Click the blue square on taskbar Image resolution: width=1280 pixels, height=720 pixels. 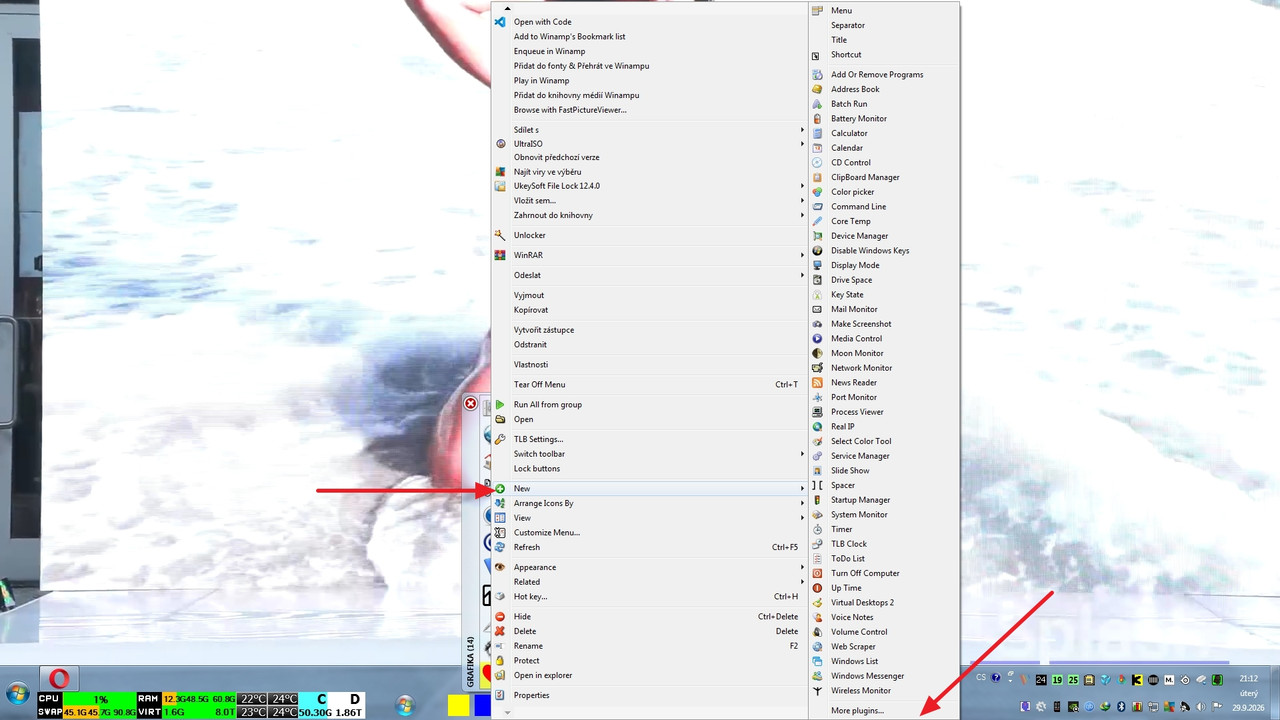click(x=482, y=706)
